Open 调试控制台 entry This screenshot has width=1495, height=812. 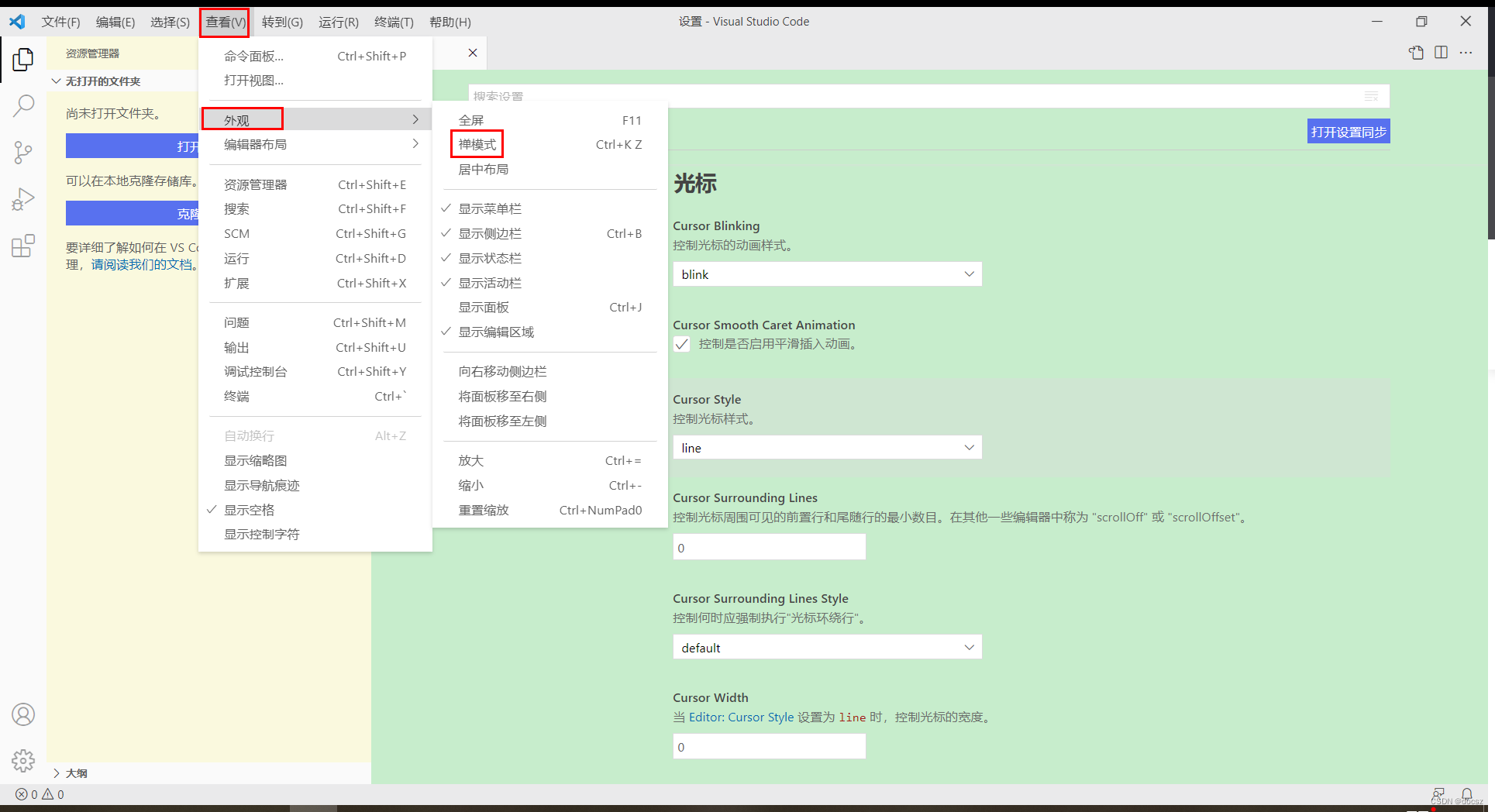click(x=315, y=371)
